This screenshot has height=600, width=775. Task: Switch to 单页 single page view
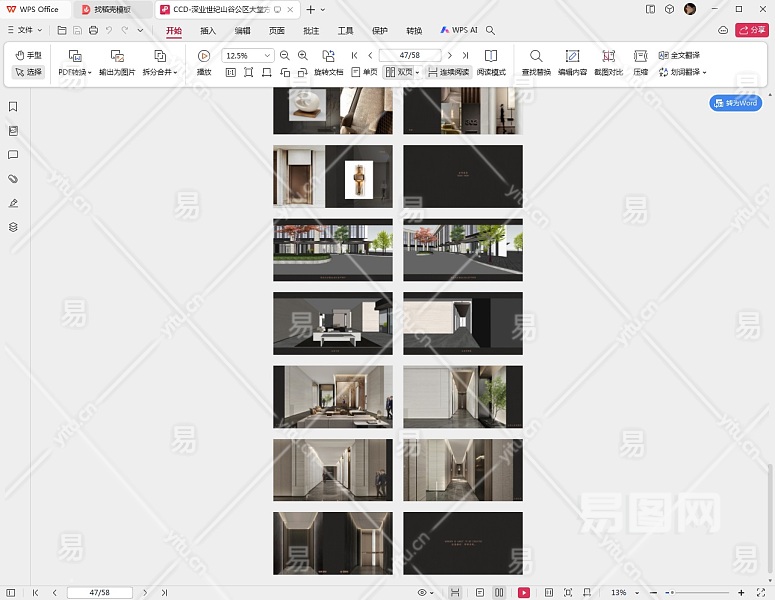tap(364, 72)
